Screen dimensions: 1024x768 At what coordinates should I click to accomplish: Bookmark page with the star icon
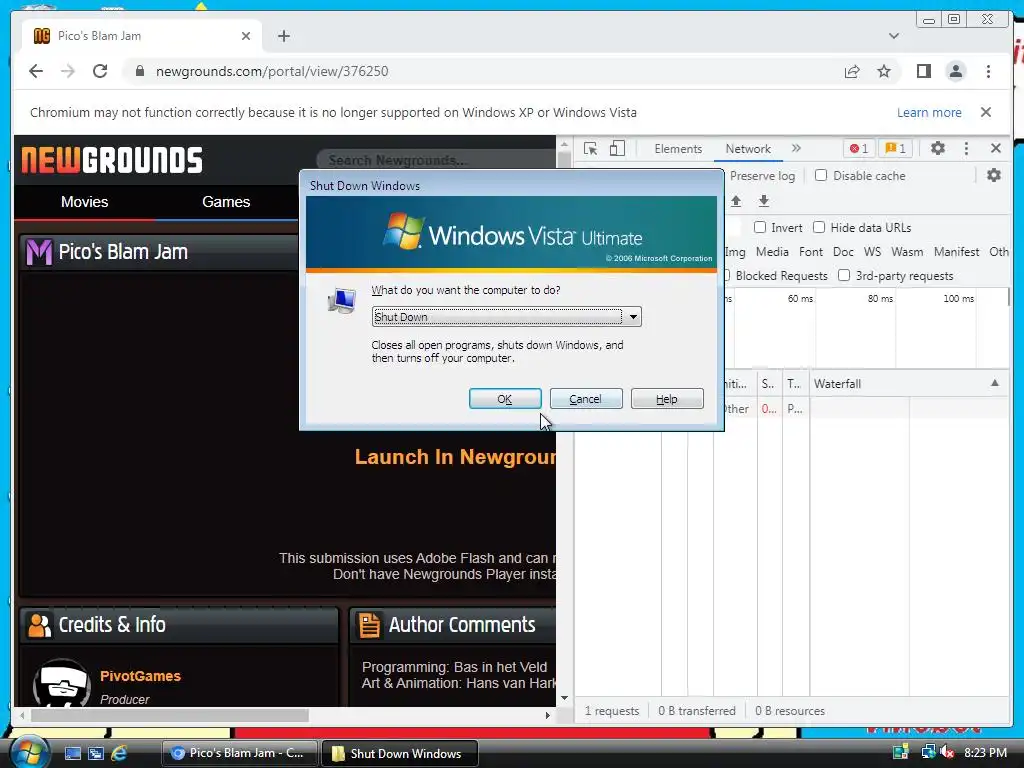pyautogui.click(x=884, y=71)
